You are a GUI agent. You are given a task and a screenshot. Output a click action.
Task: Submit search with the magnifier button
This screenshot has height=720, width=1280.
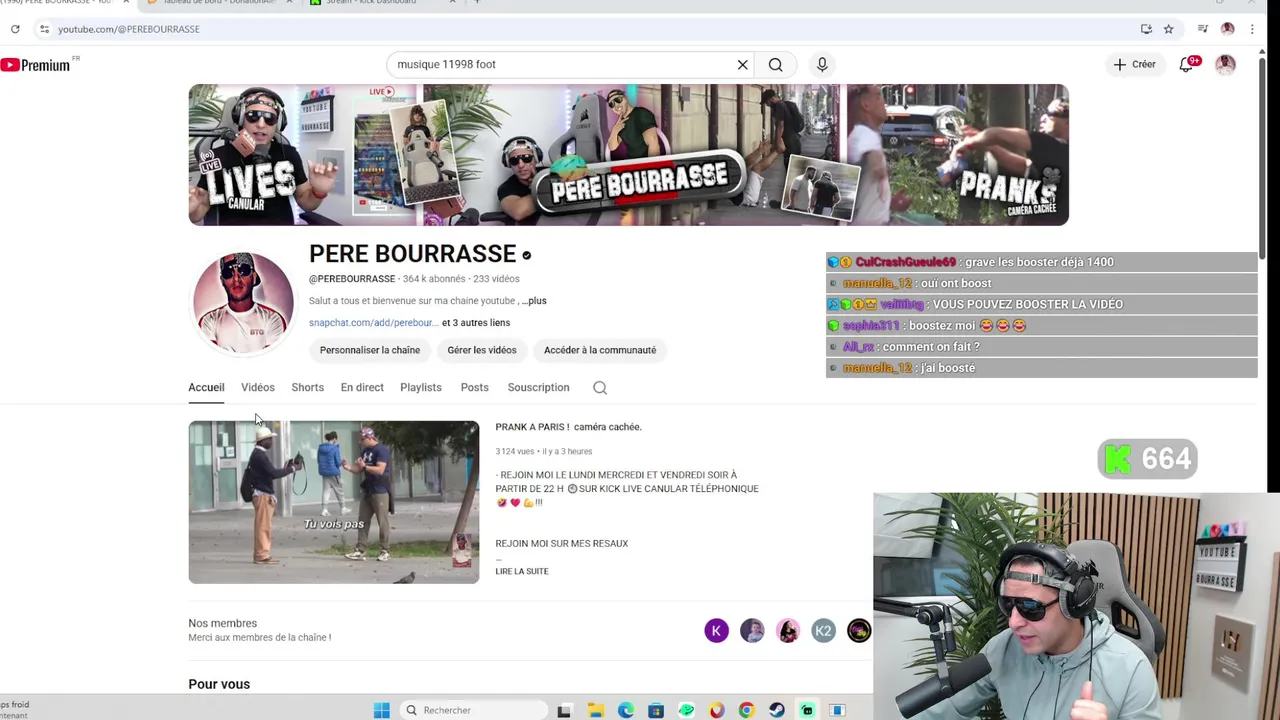[776, 64]
